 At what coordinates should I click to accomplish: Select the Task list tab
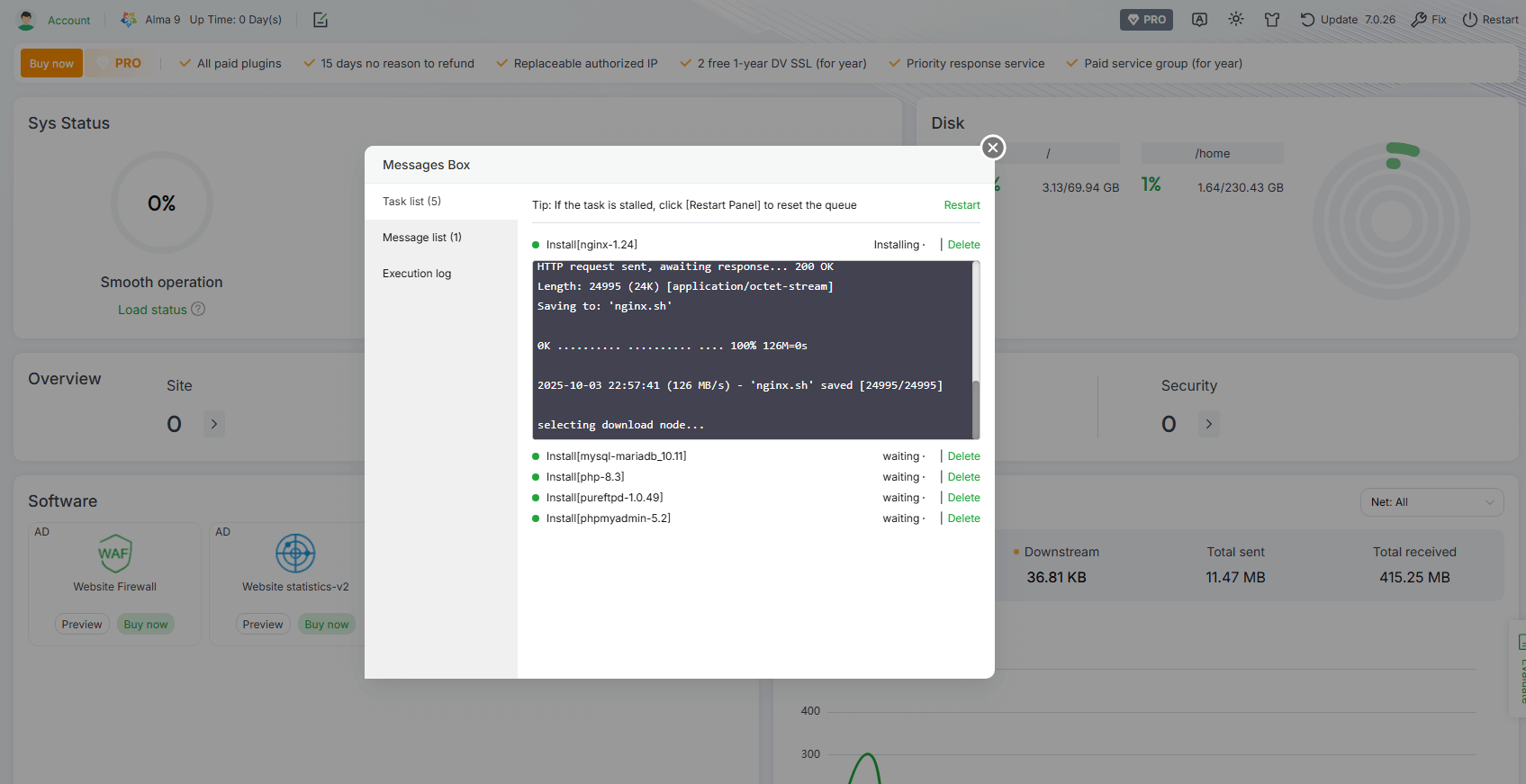point(411,202)
